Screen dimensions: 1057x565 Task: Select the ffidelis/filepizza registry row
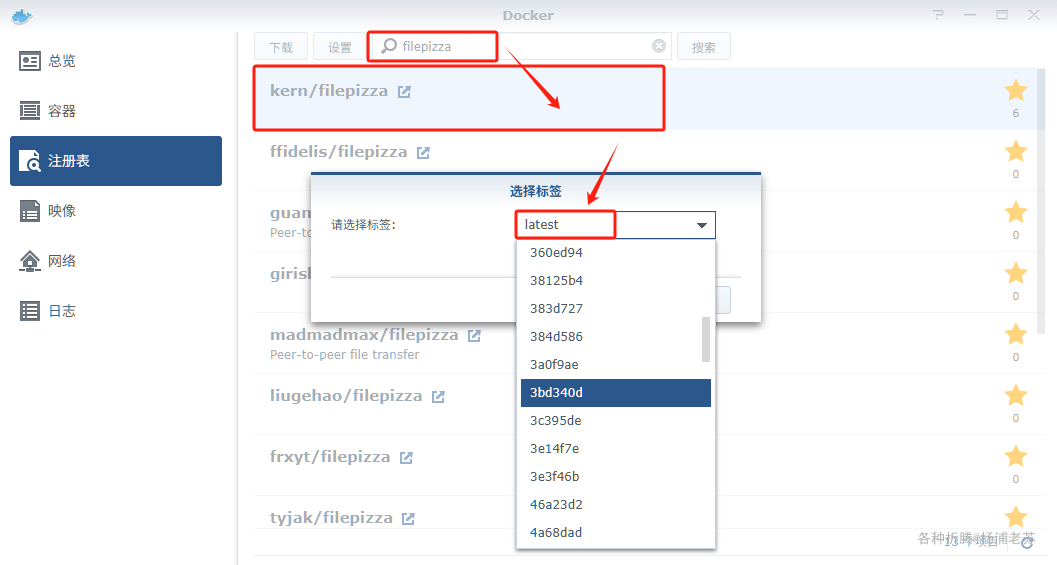click(x=646, y=160)
